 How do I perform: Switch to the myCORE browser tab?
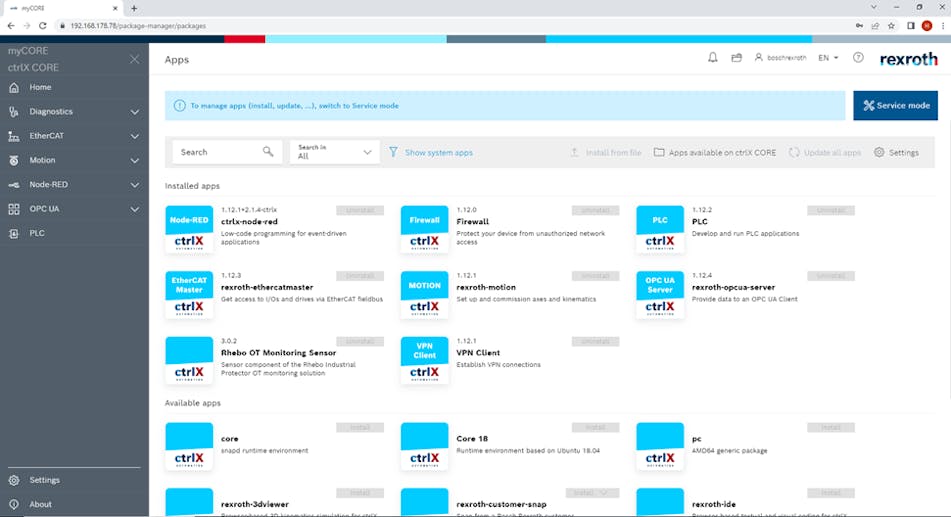(x=63, y=8)
